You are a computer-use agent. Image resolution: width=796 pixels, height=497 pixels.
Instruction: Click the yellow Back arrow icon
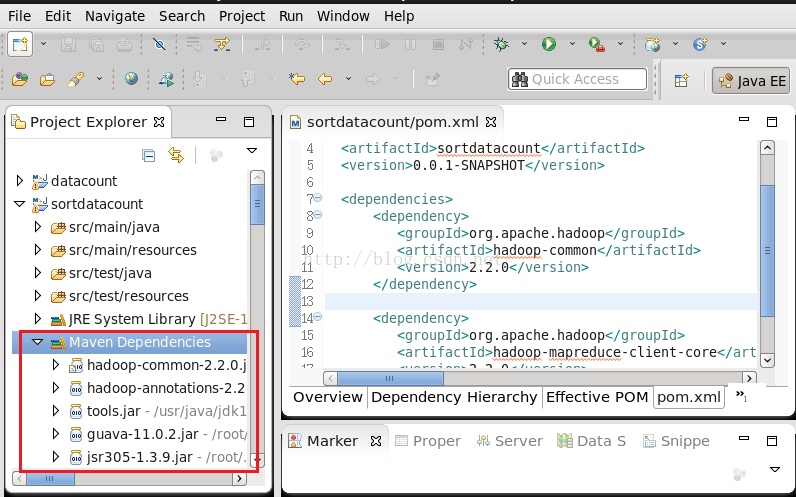(325, 79)
